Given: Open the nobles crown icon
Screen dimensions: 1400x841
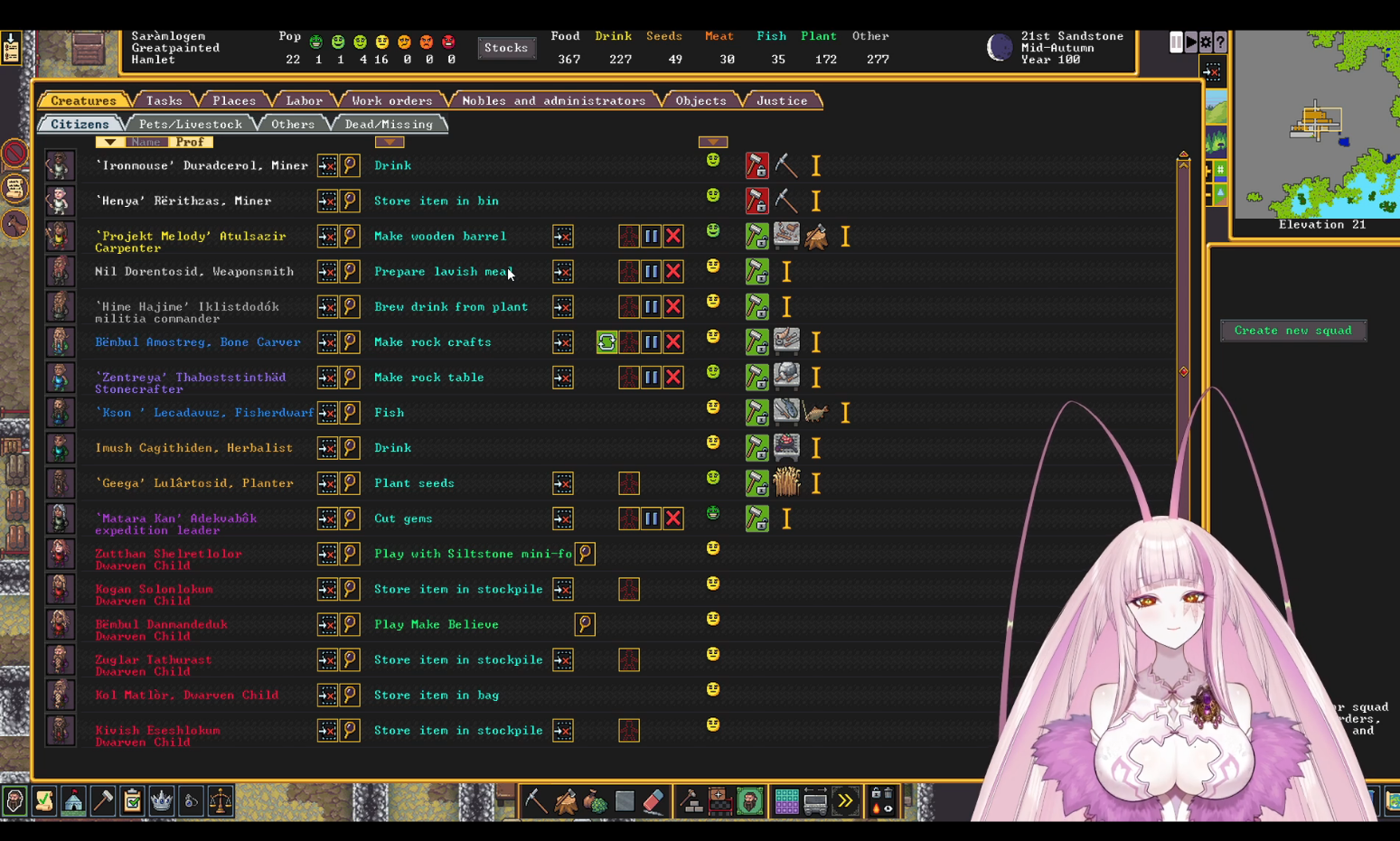Looking at the screenshot, I should pyautogui.click(x=162, y=800).
